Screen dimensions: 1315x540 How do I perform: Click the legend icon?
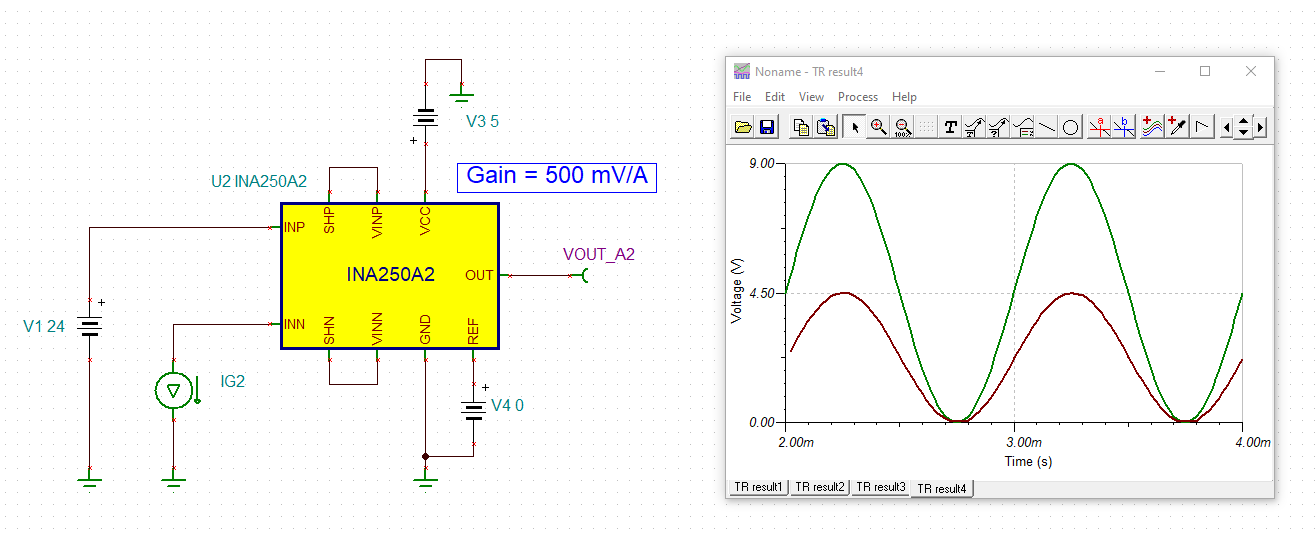tap(1022, 127)
